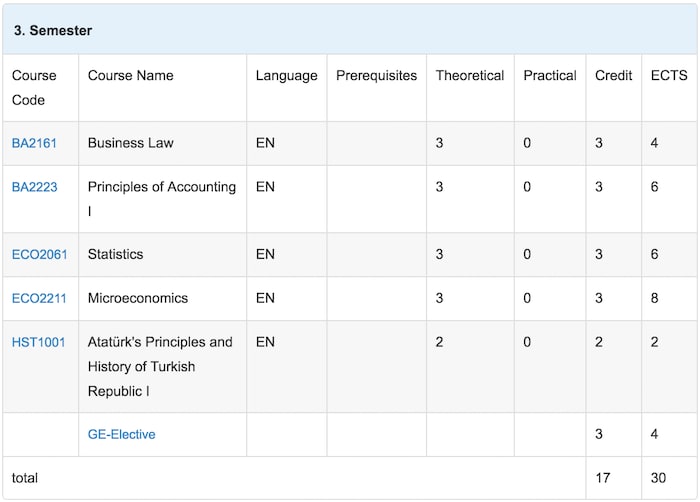
Task: Click the 3. Semester header bar
Action: pyautogui.click(x=350, y=30)
